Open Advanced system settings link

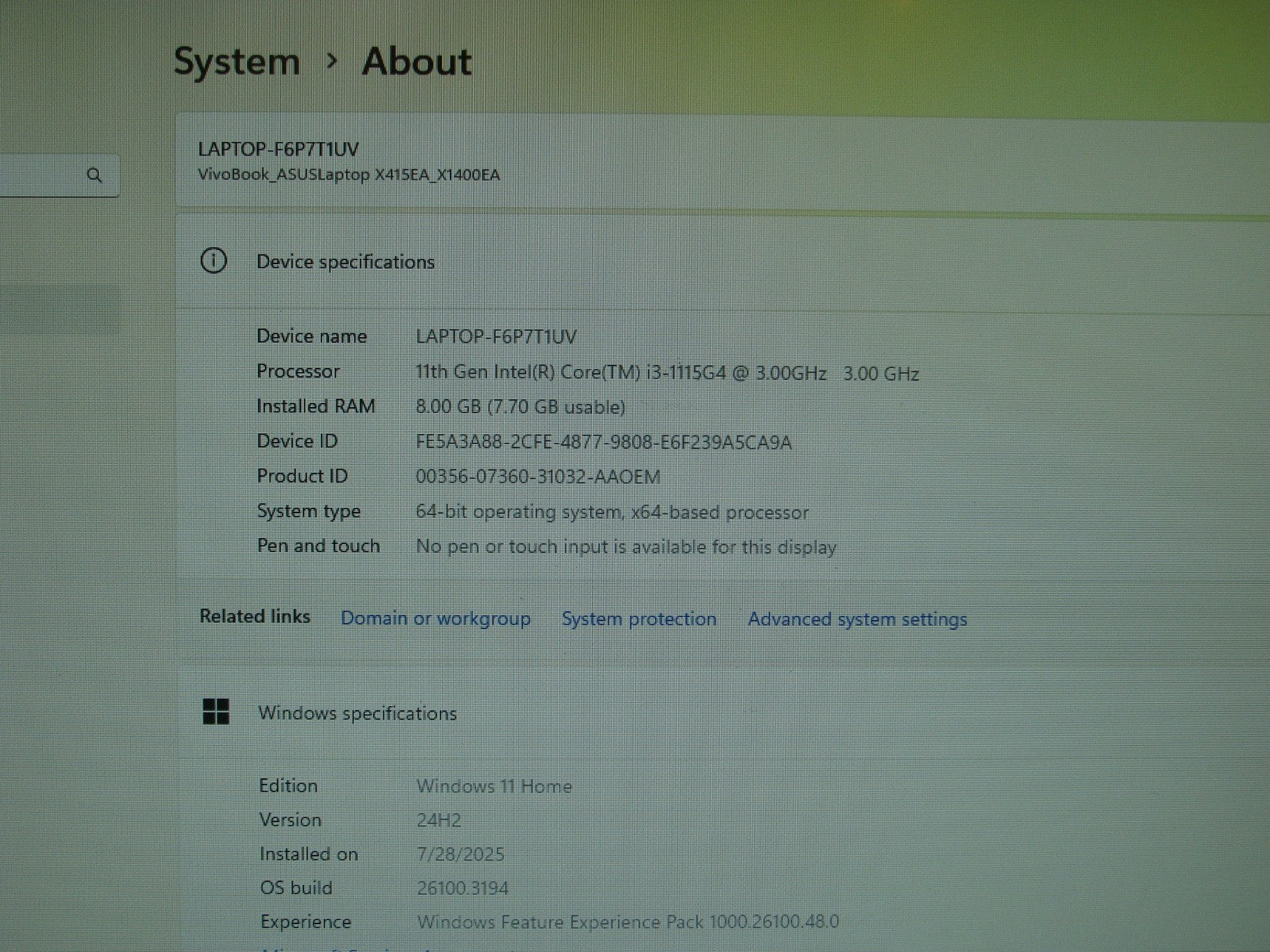click(857, 619)
